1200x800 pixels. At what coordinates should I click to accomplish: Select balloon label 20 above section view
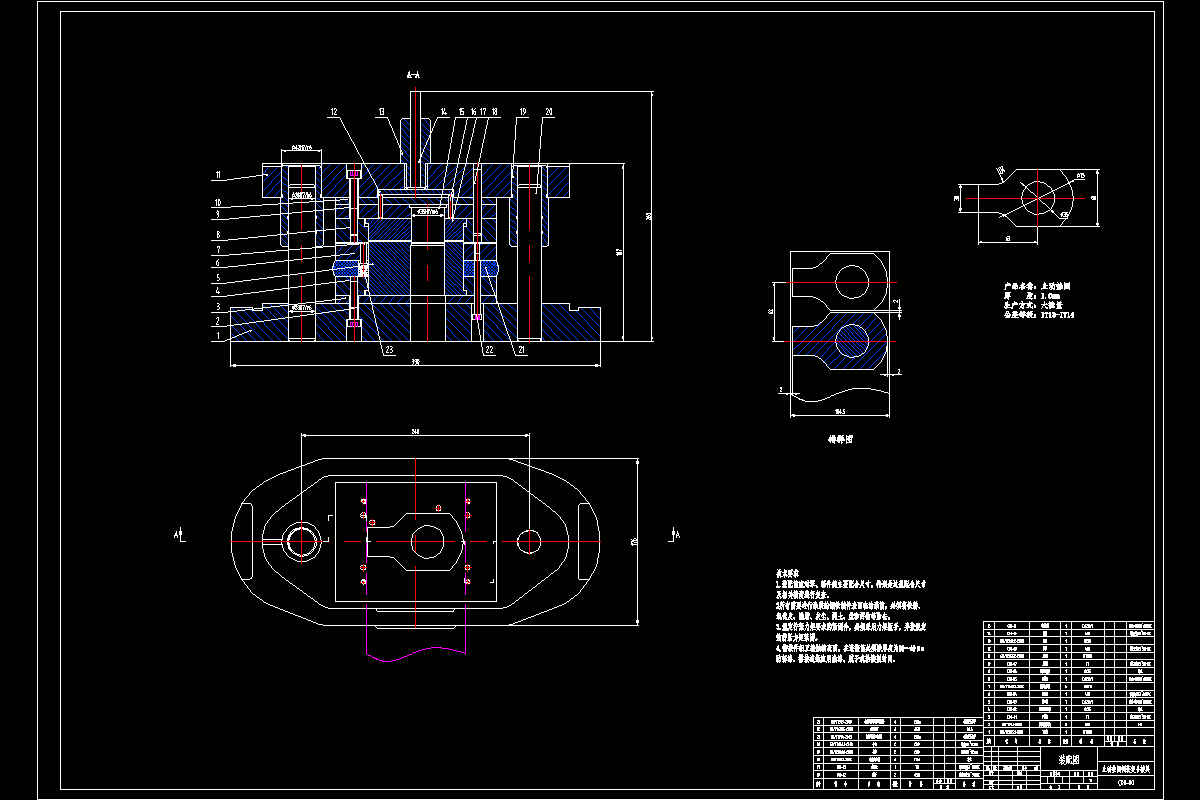[x=549, y=112]
